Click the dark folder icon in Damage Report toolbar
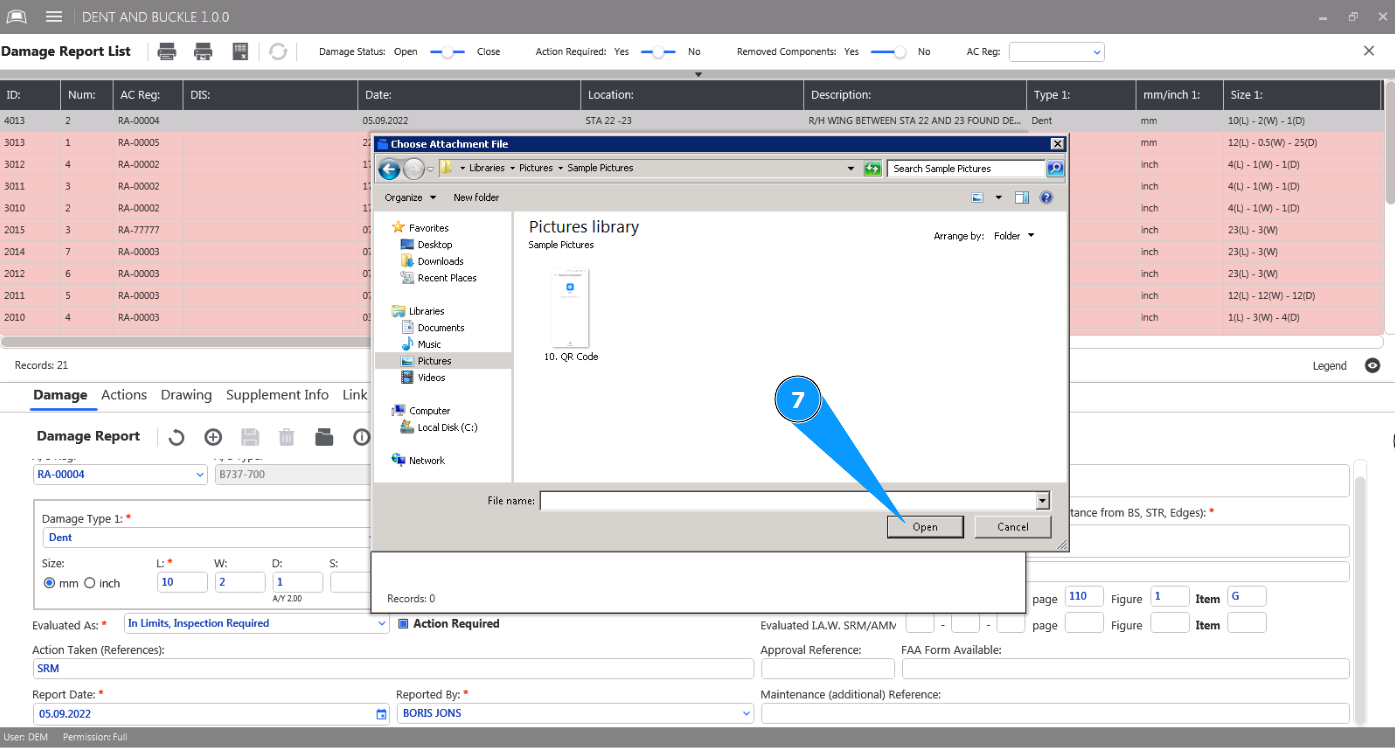The width and height of the screenshot is (1395, 748). click(x=323, y=437)
